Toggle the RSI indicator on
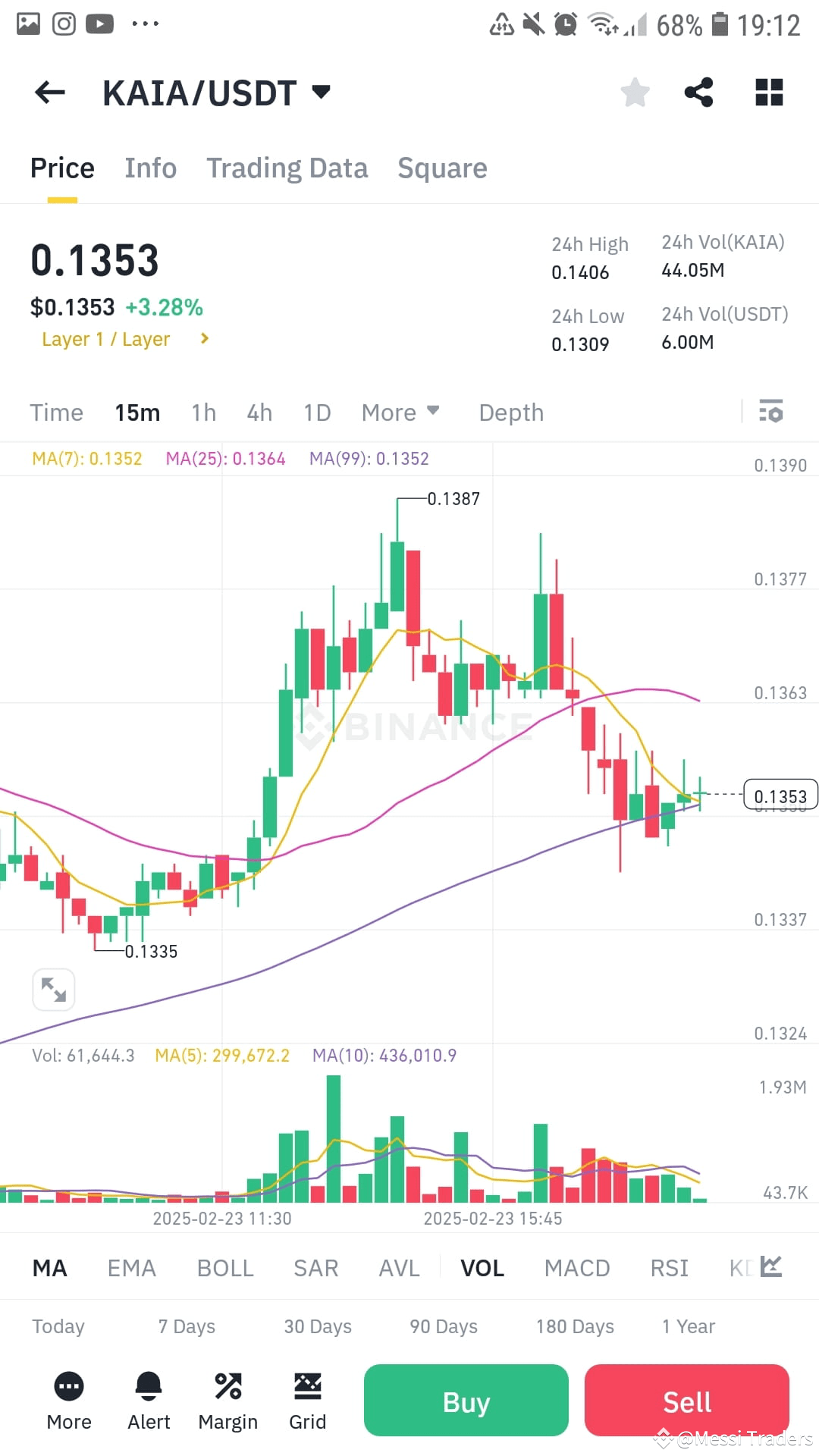 click(669, 1267)
